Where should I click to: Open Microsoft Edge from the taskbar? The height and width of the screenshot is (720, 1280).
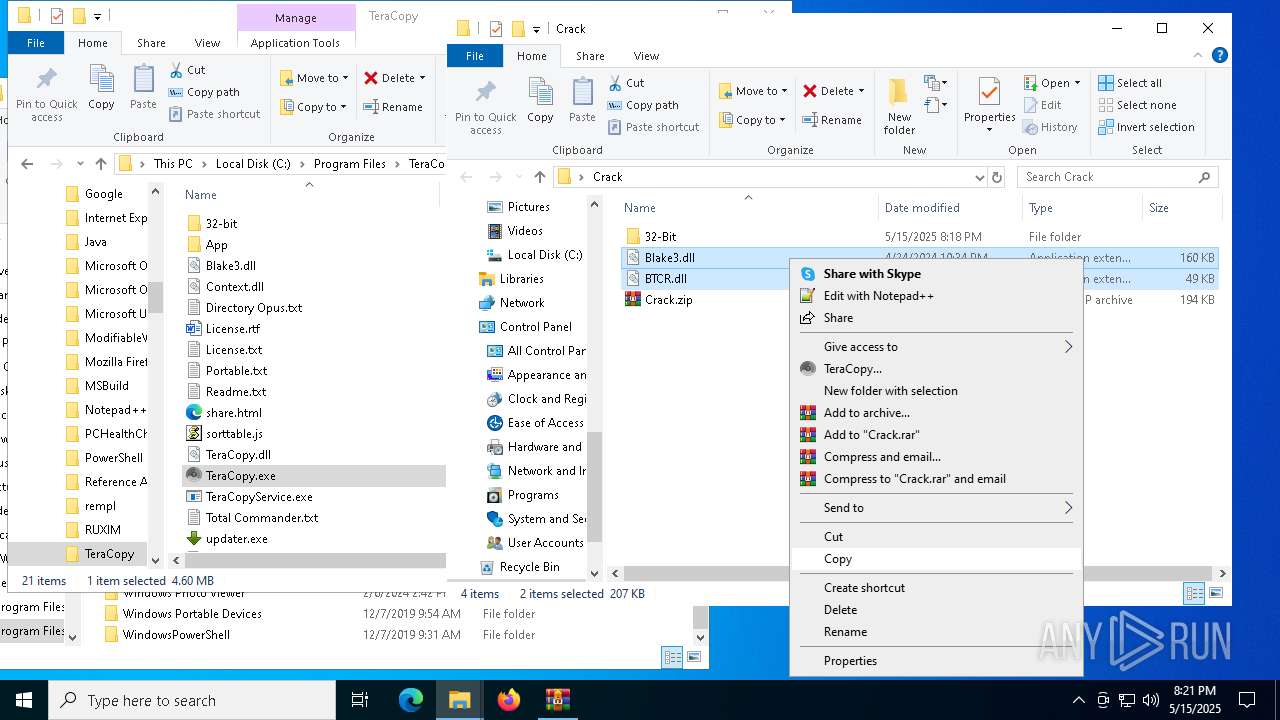(x=411, y=700)
